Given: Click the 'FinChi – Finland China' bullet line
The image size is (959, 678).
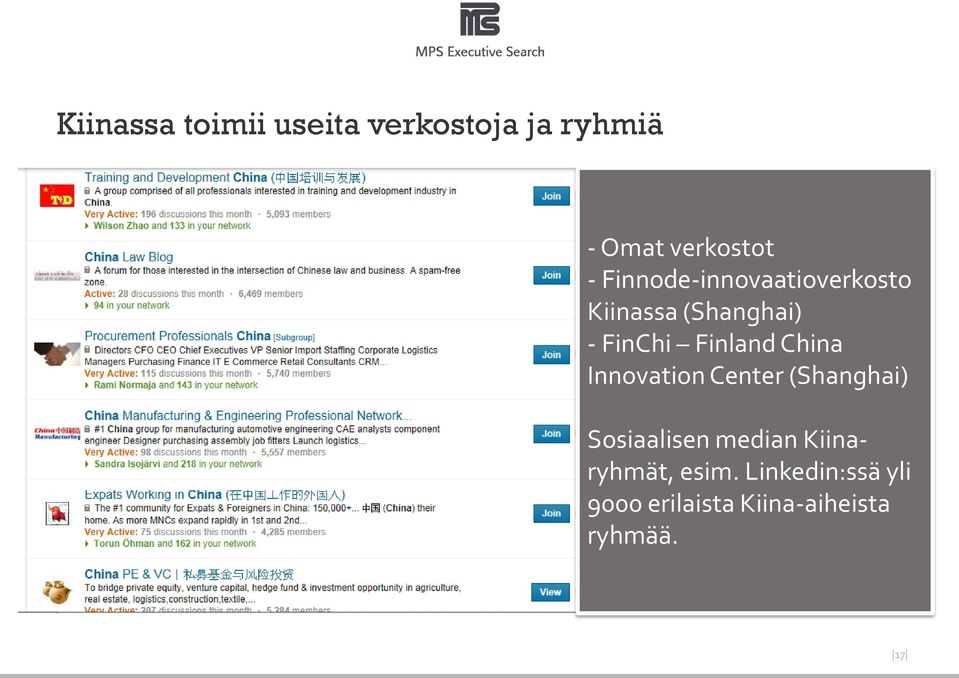Looking at the screenshot, I should [x=715, y=344].
